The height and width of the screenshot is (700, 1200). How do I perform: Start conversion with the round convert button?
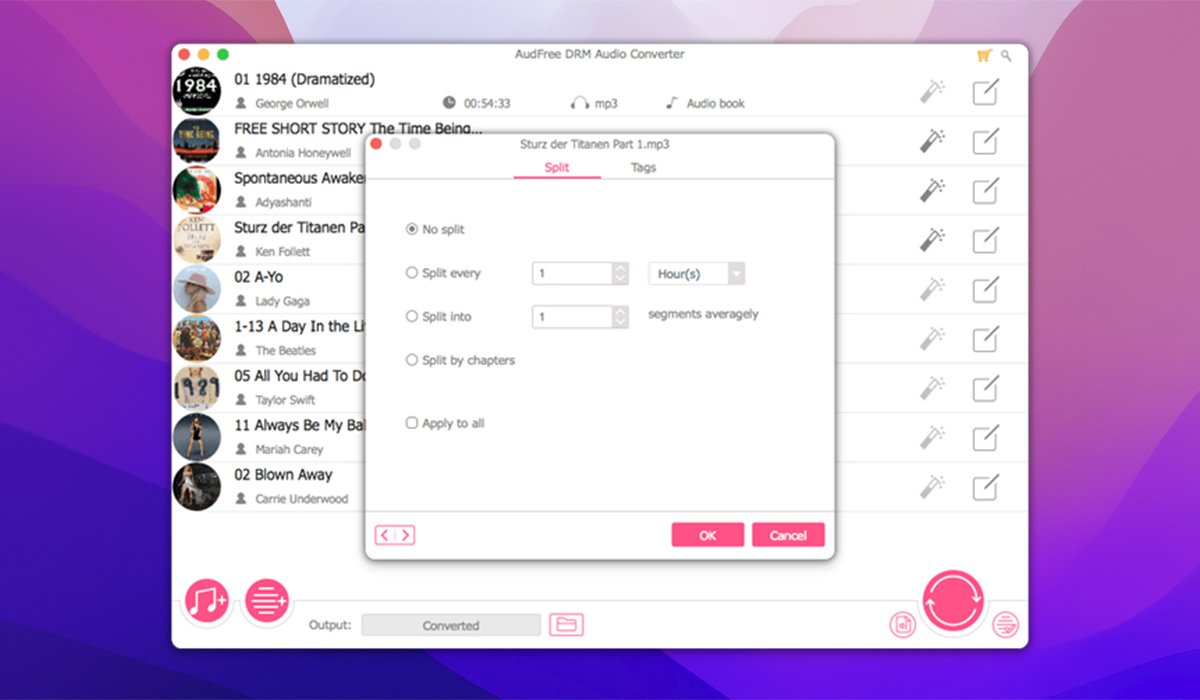click(x=953, y=602)
